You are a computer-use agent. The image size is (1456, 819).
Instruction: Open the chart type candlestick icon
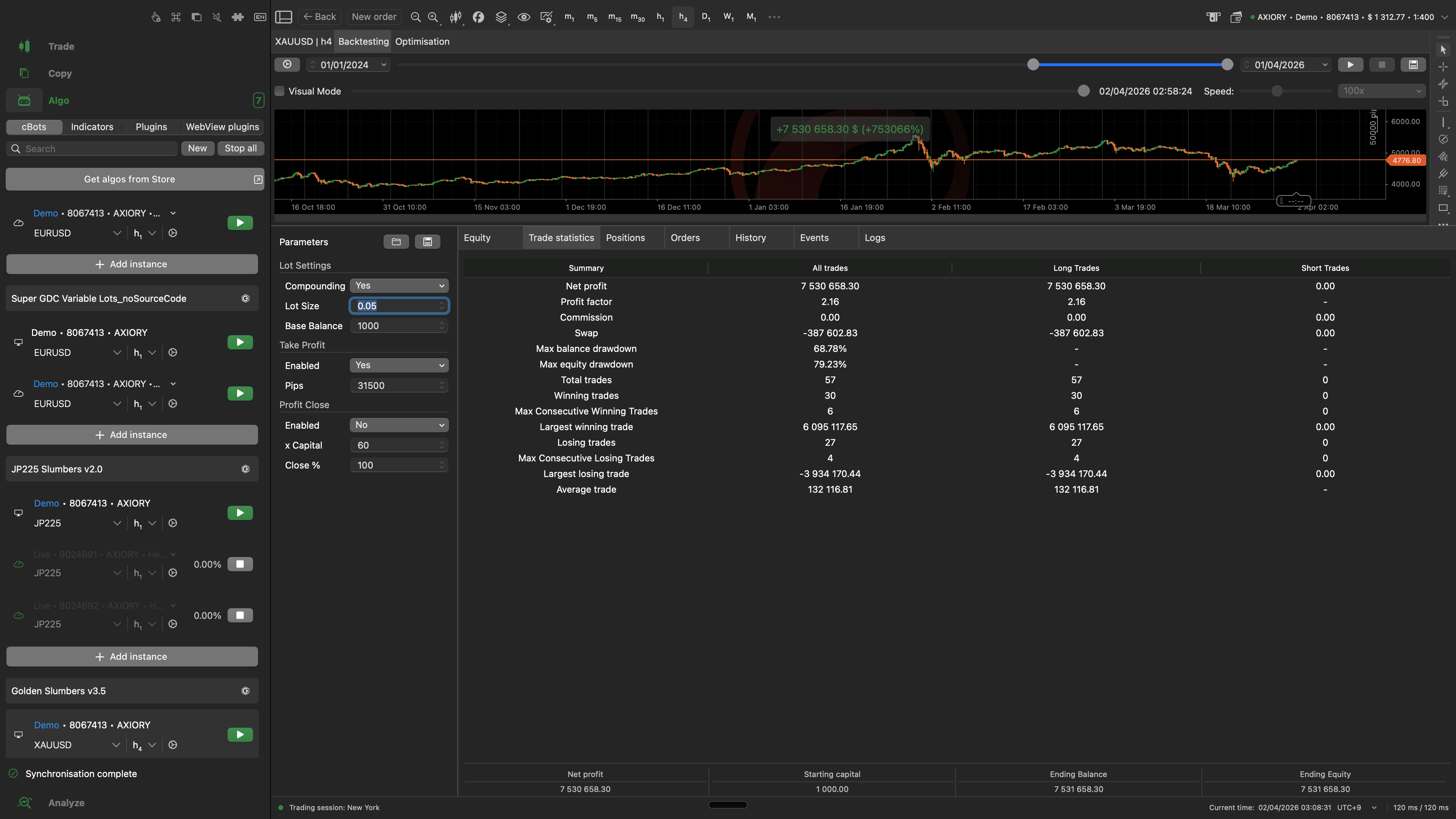pos(455,17)
